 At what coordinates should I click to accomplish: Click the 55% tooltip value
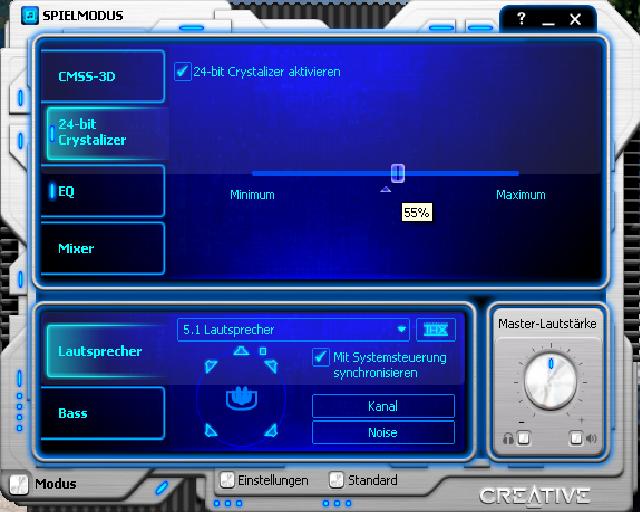[417, 212]
